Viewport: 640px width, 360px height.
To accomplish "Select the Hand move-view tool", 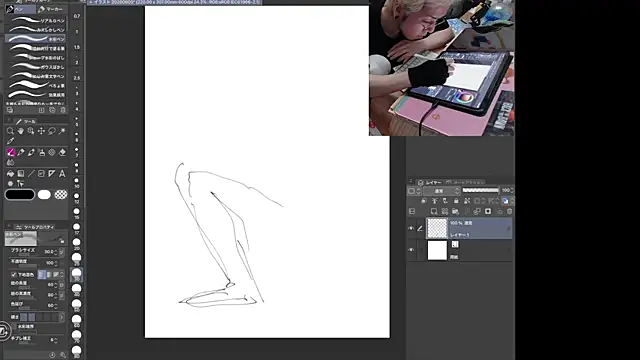I will point(20,131).
